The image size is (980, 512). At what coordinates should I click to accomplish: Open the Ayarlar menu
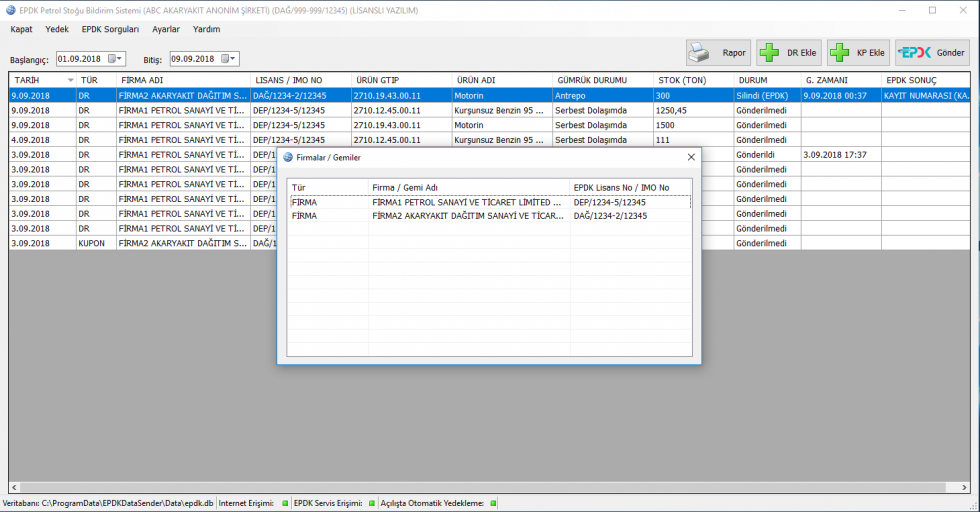(x=166, y=29)
